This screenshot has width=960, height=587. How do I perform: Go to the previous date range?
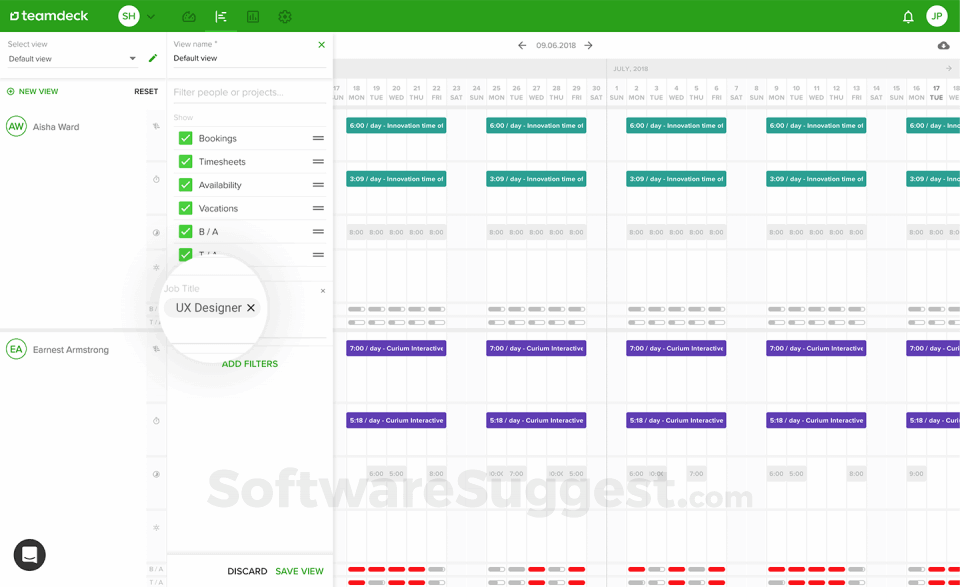[522, 45]
